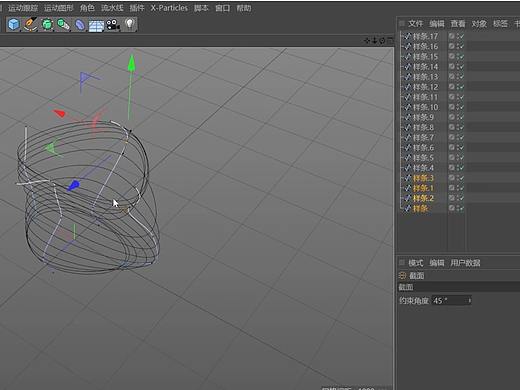Image resolution: width=520 pixels, height=390 pixels.
Task: Click the Object Manager panel grip icon
Action: point(402,23)
